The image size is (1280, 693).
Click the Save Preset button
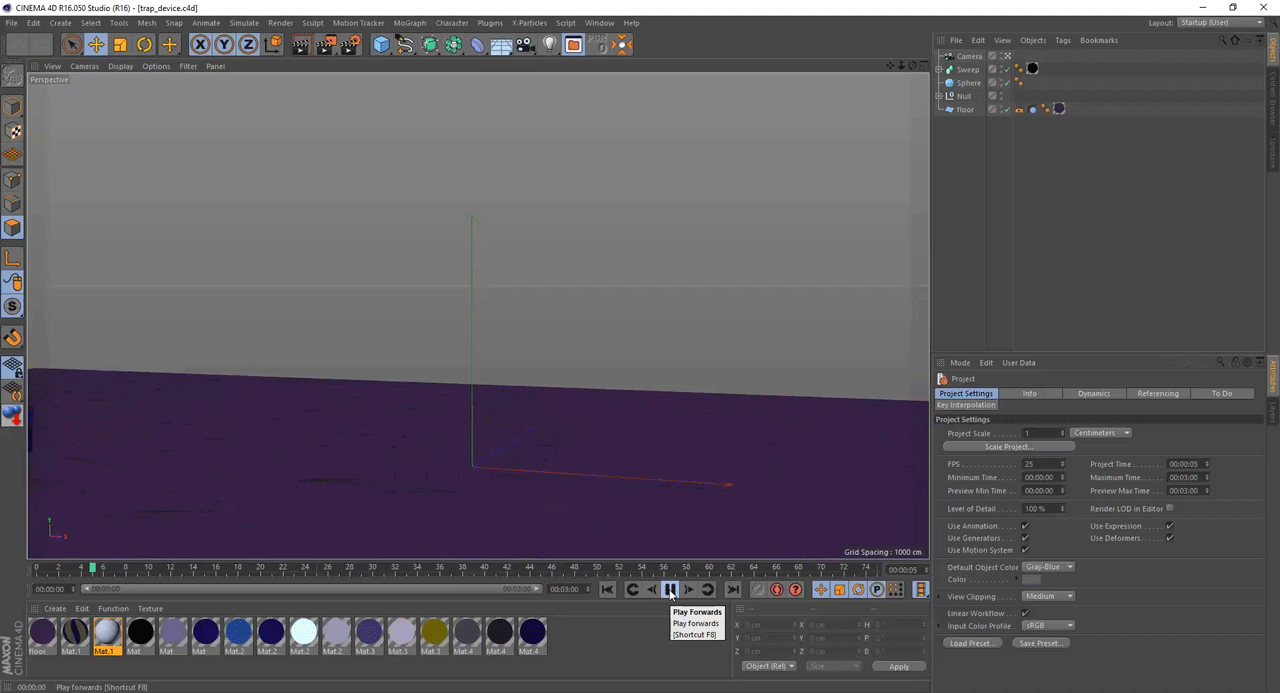click(x=1040, y=643)
